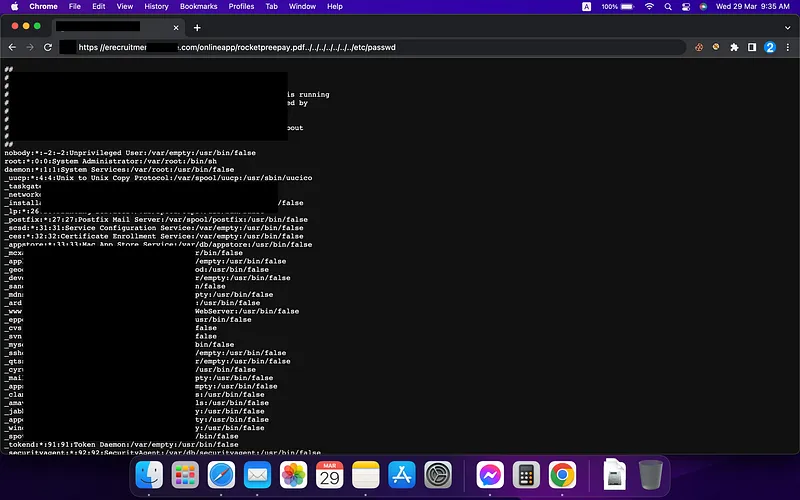Click the 'daemon' System Services line
The height and width of the screenshot is (500, 800).
point(119,169)
